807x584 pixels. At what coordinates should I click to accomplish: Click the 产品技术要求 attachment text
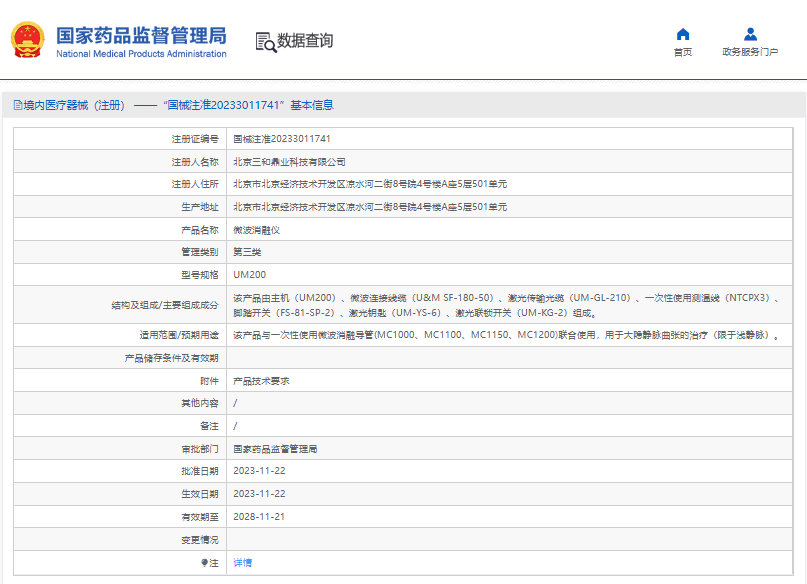(261, 381)
